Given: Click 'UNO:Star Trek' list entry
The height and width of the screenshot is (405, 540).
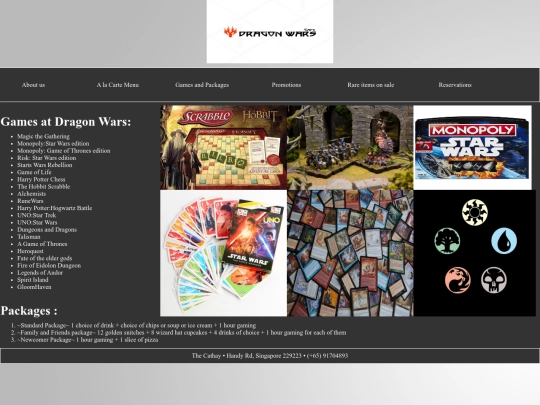Looking at the screenshot, I should tap(37, 215).
